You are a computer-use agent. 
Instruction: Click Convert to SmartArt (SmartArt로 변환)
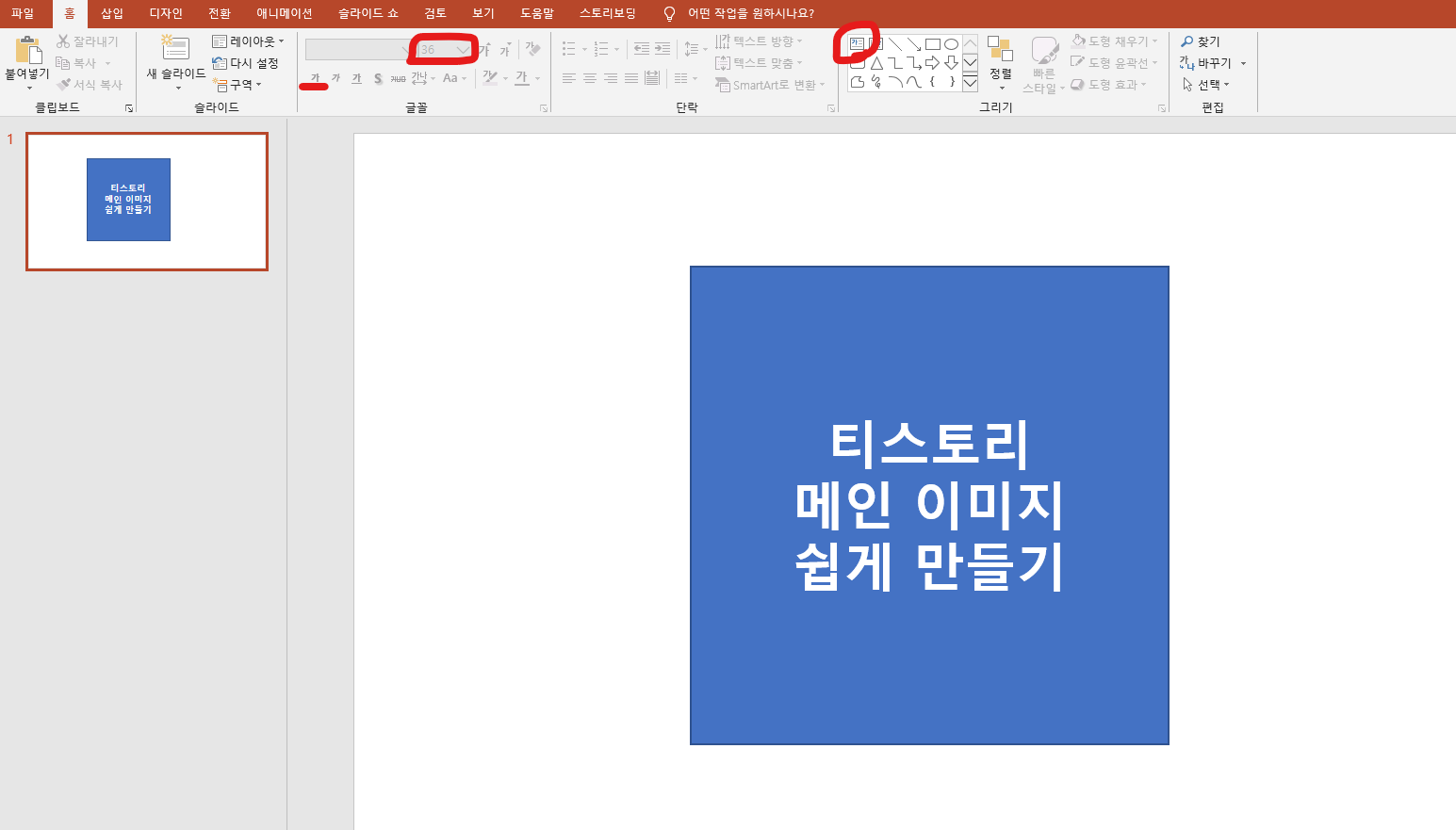[x=770, y=85]
